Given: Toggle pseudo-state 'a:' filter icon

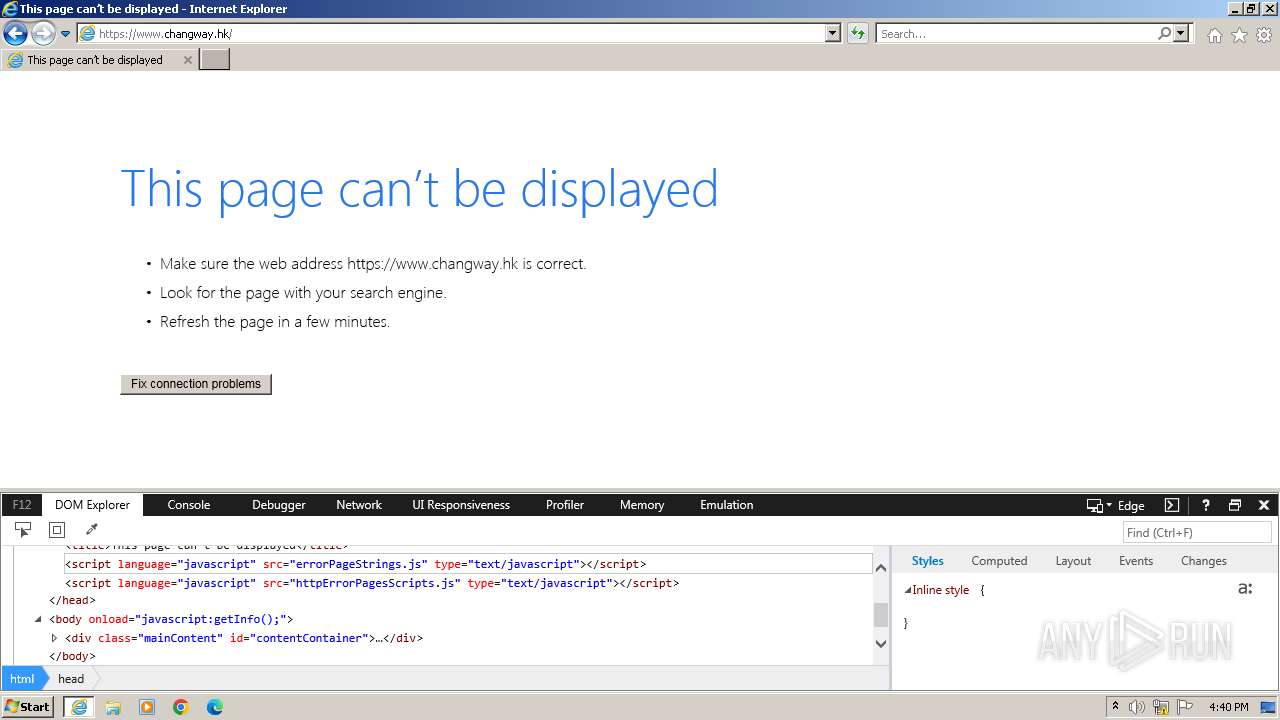Looking at the screenshot, I should [1245, 589].
